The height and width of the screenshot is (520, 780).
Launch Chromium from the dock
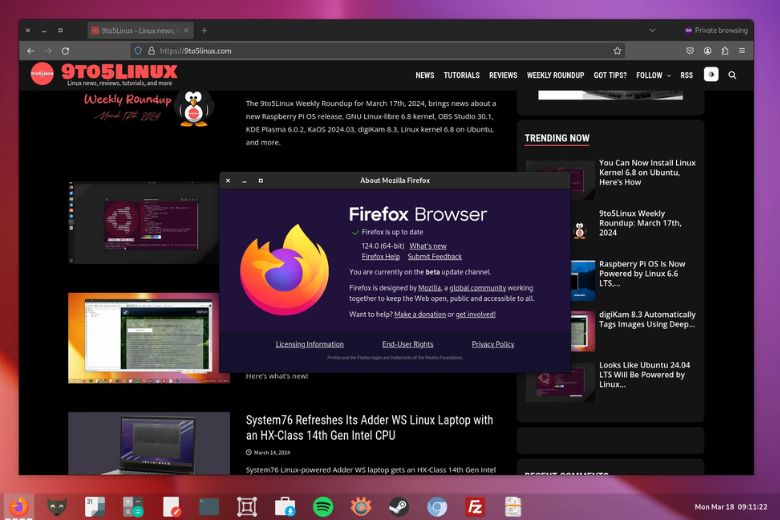[x=437, y=507]
